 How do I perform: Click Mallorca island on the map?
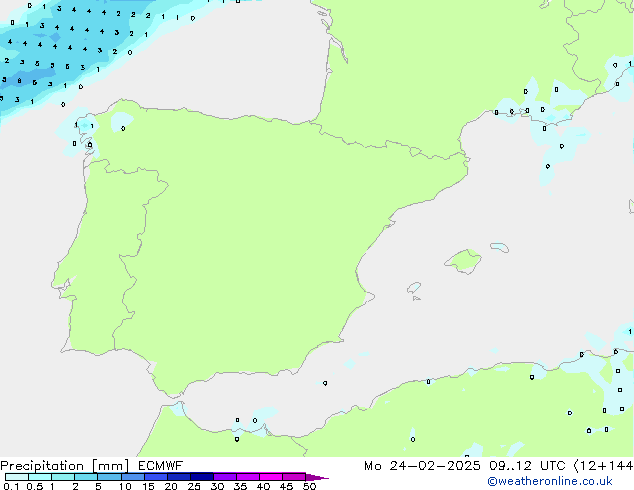[x=463, y=262]
